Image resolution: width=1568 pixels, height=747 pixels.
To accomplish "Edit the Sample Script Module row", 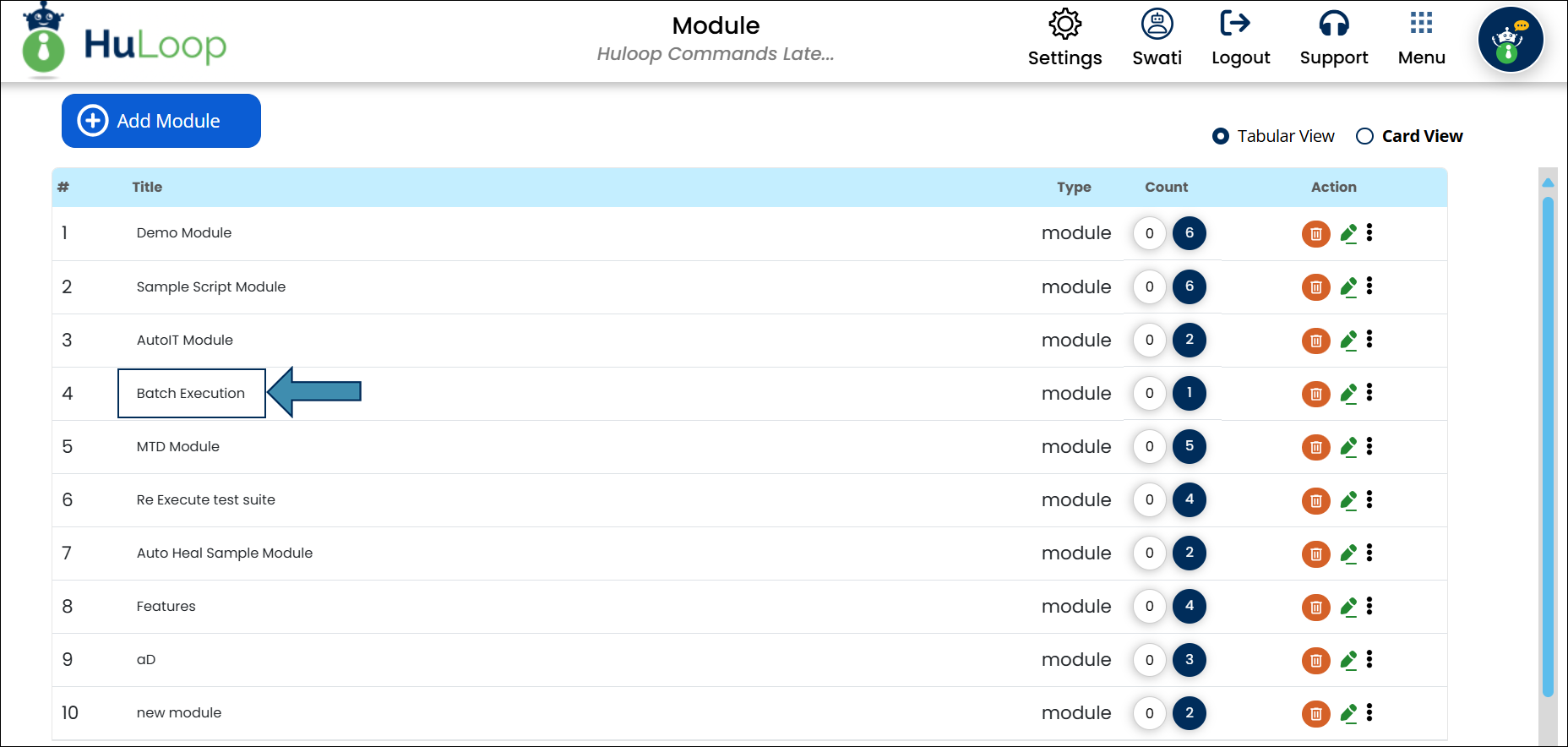I will click(x=1348, y=287).
